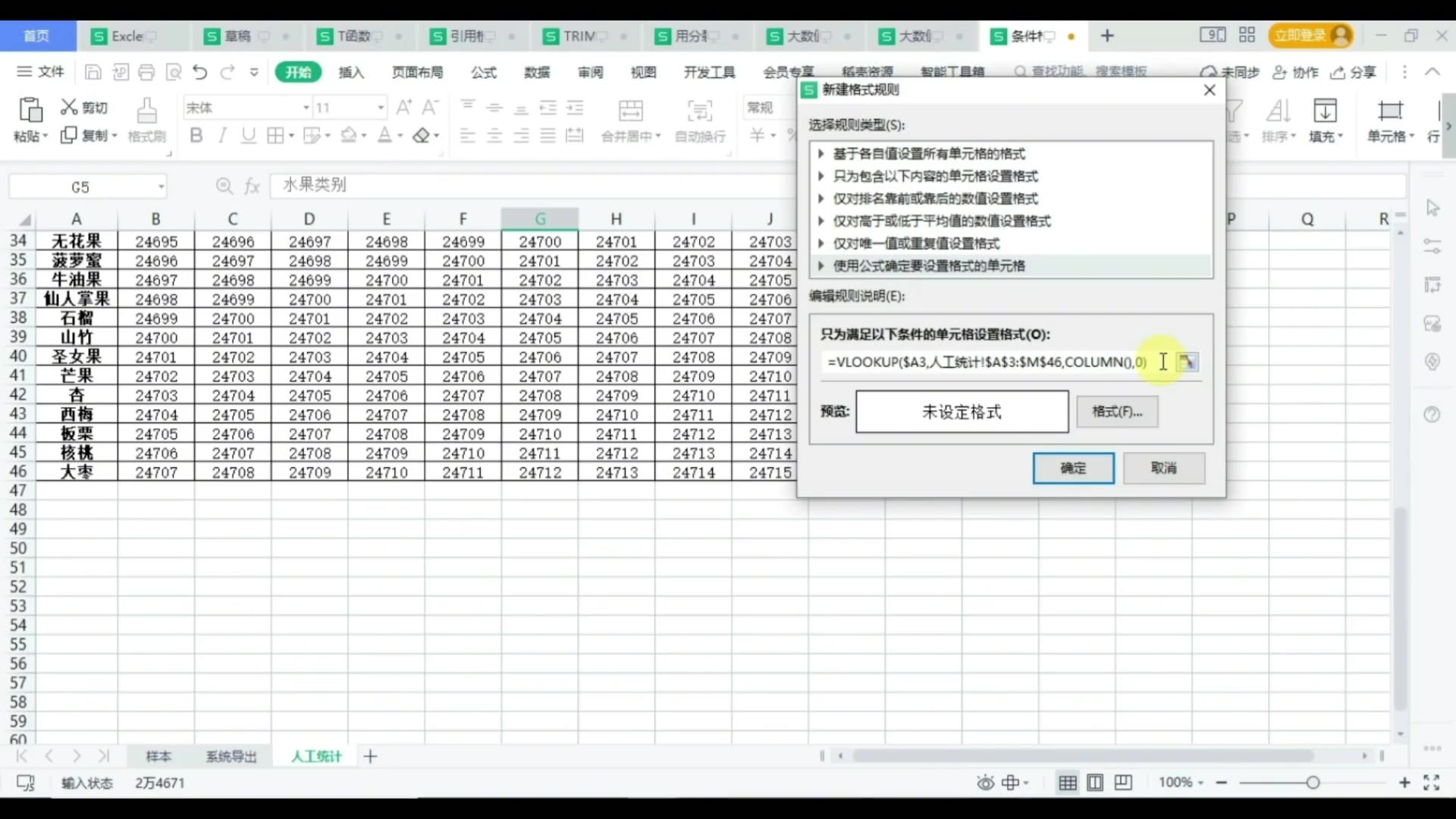Click column G header

(x=540, y=219)
